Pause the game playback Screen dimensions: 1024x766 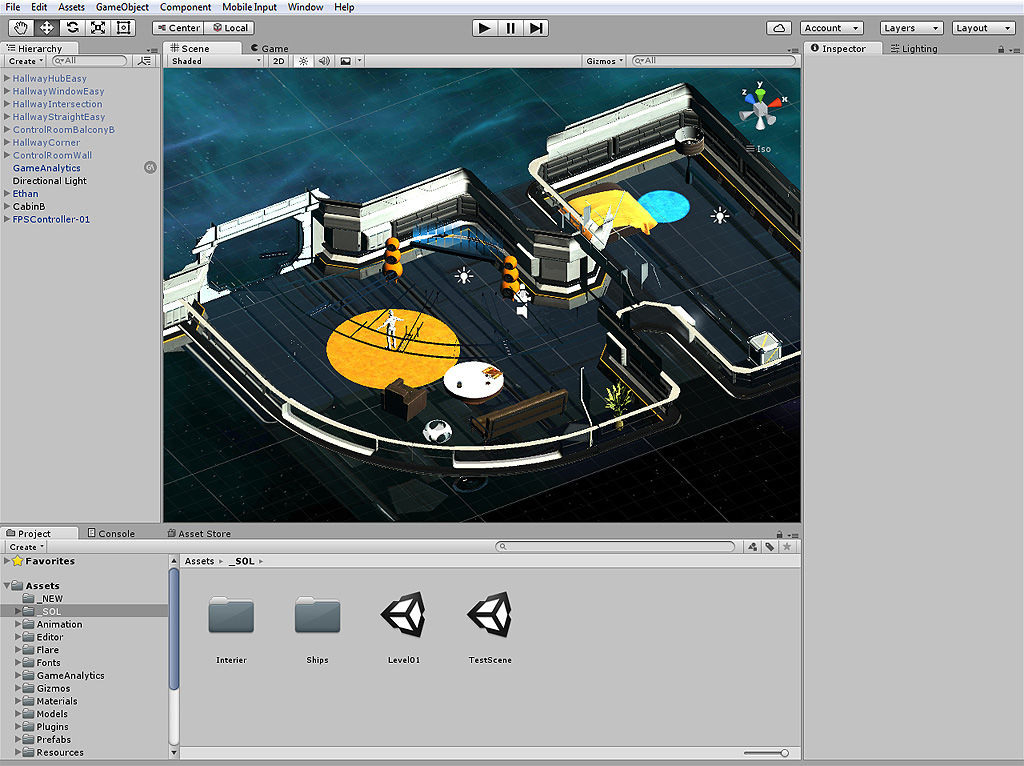pyautogui.click(x=510, y=28)
